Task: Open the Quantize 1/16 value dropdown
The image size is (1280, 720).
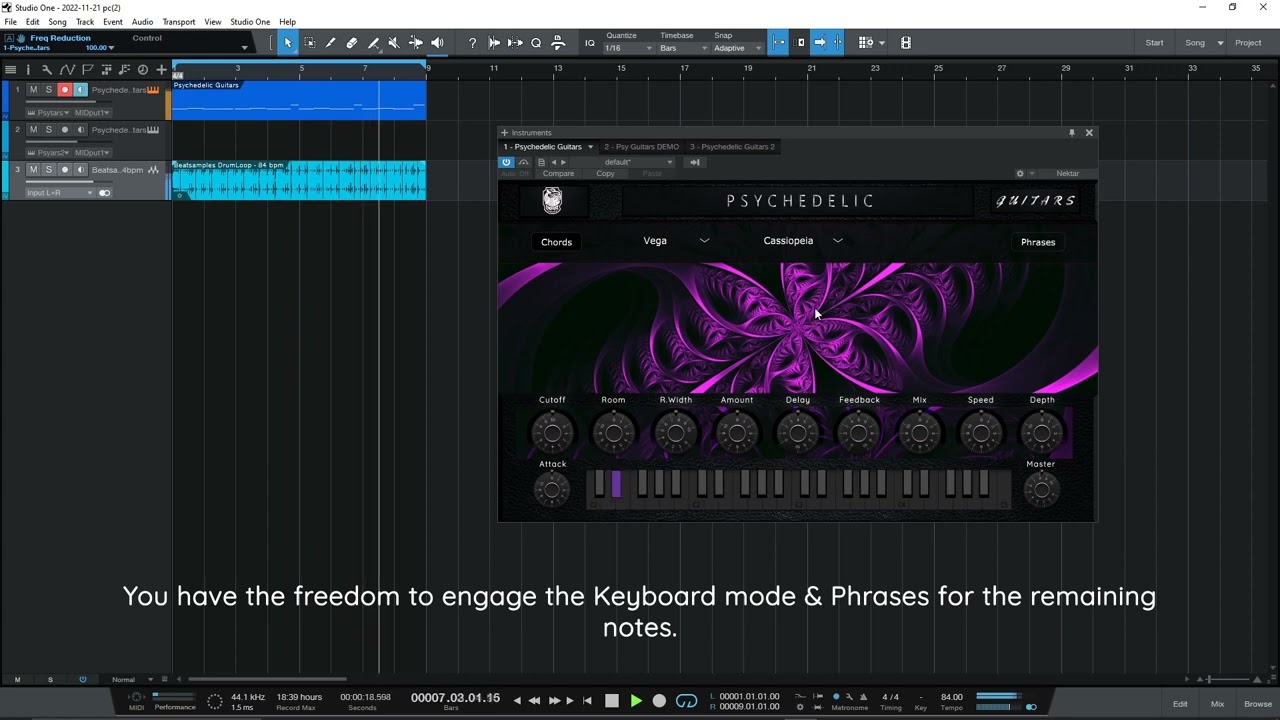Action: 629,48
